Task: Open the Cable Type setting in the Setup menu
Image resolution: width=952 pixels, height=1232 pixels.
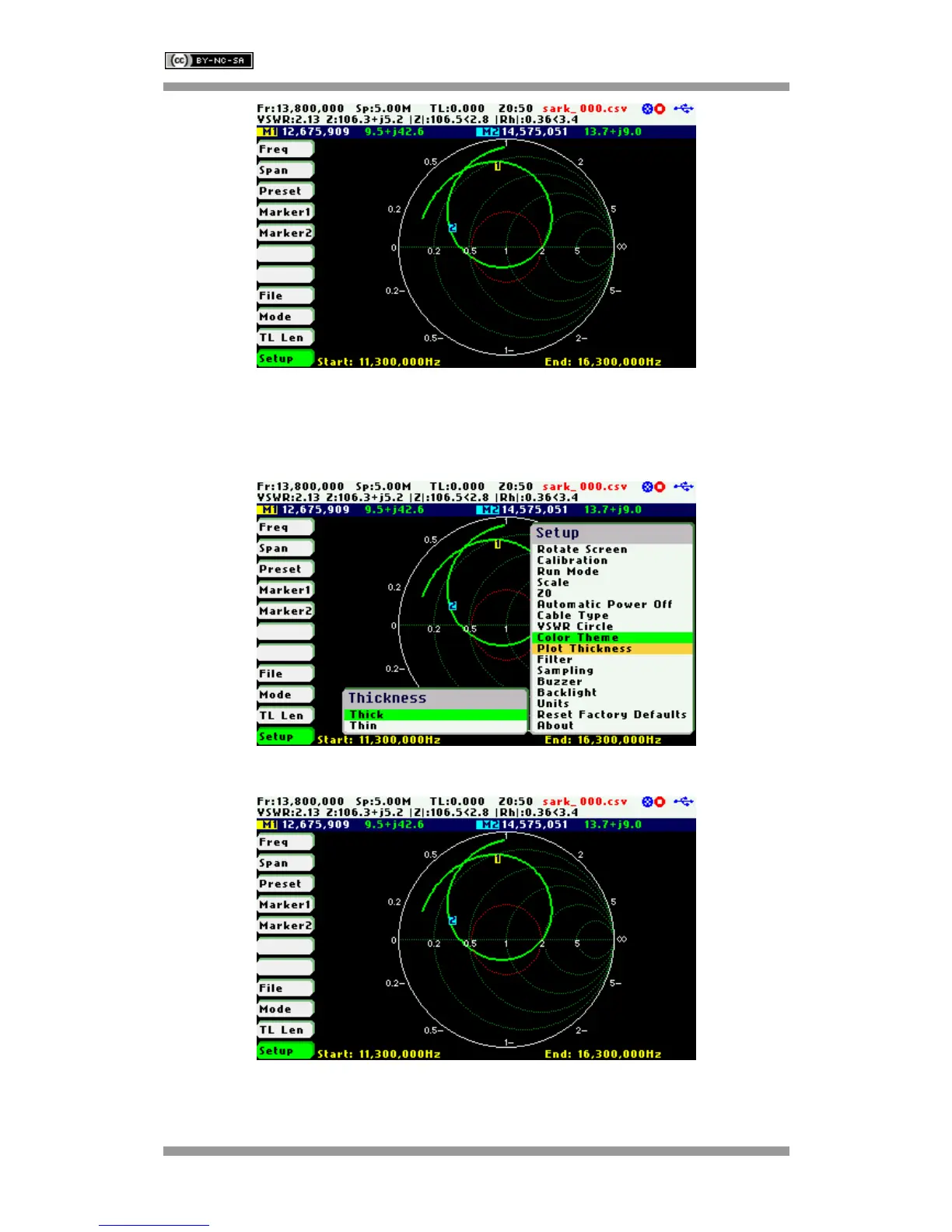Action: point(572,615)
